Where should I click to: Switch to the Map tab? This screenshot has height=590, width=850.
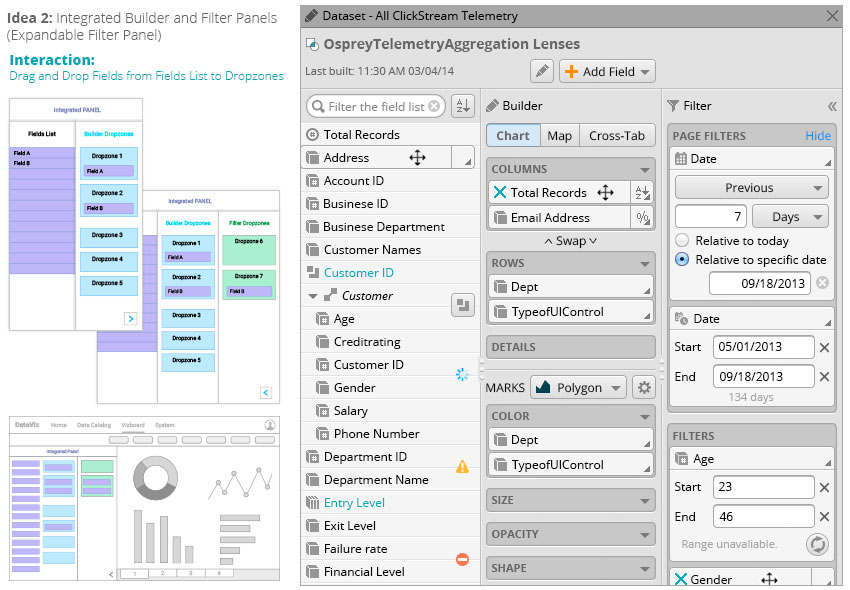559,136
